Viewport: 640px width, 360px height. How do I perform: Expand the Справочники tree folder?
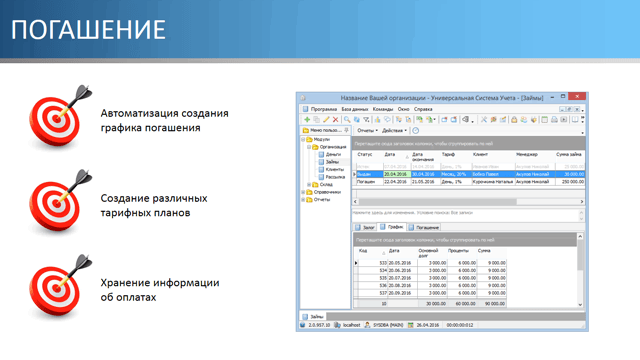pyautogui.click(x=303, y=192)
